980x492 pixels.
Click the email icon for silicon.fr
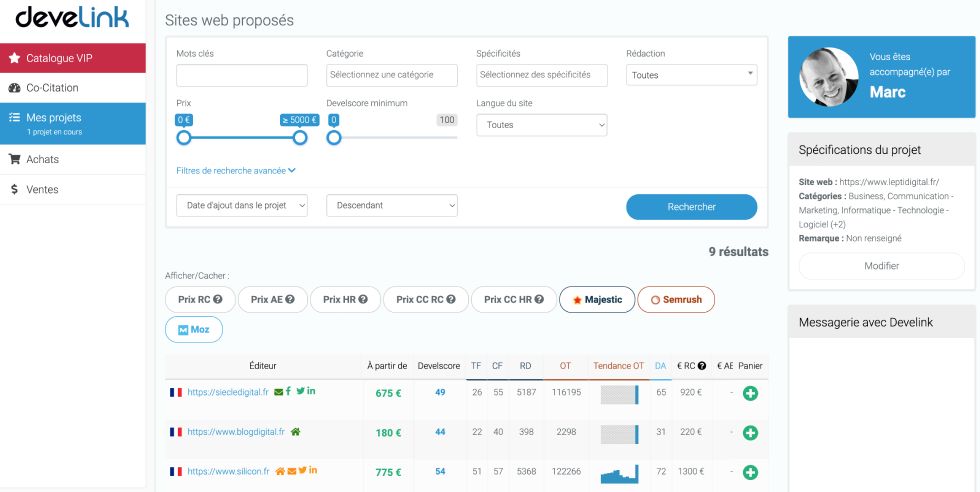point(291,471)
